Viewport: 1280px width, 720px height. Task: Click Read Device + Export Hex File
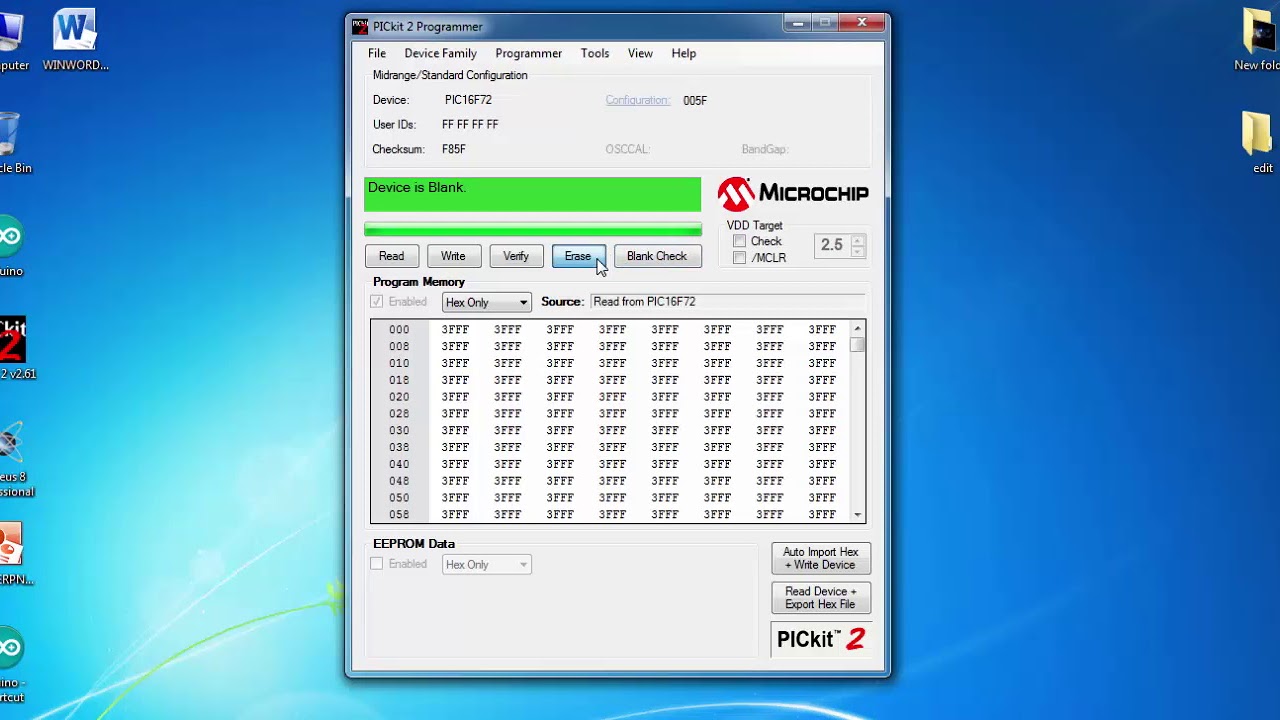tap(821, 598)
